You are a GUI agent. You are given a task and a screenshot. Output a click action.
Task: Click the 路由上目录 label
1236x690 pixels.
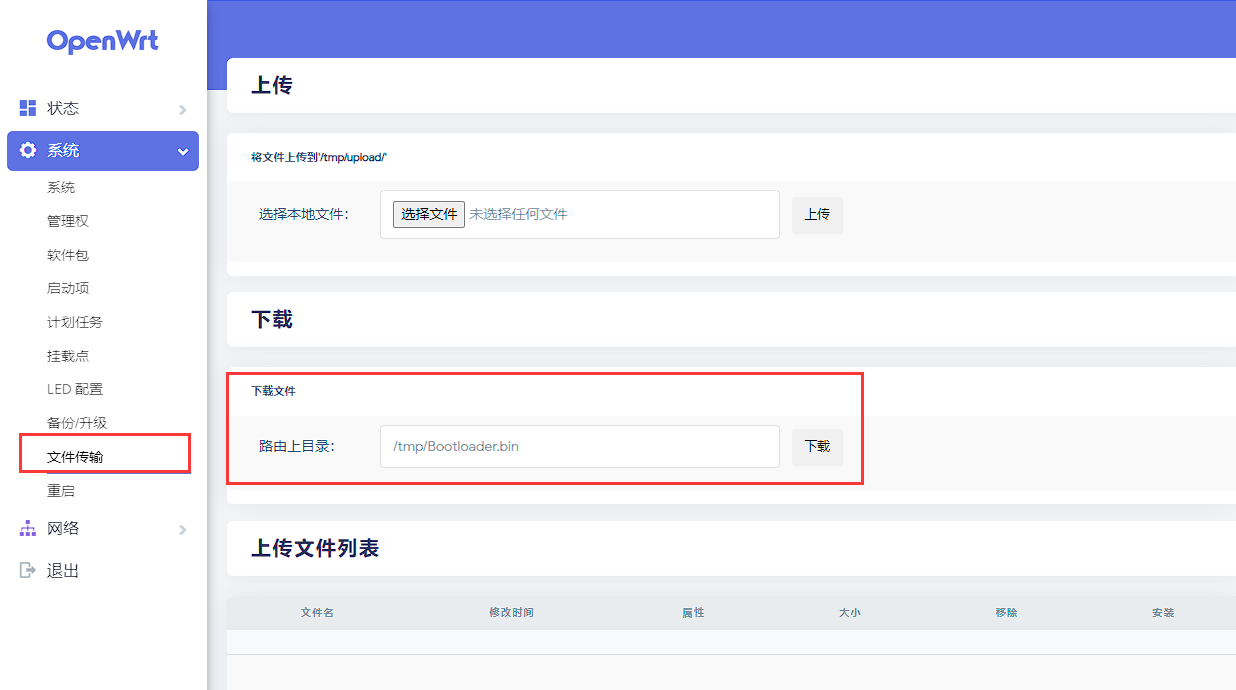pos(297,446)
